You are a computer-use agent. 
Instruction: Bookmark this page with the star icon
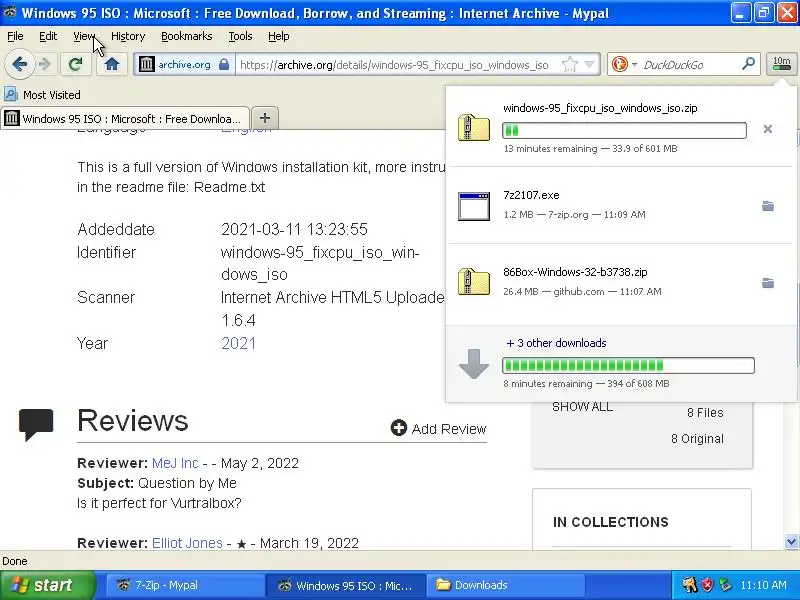[569, 64]
